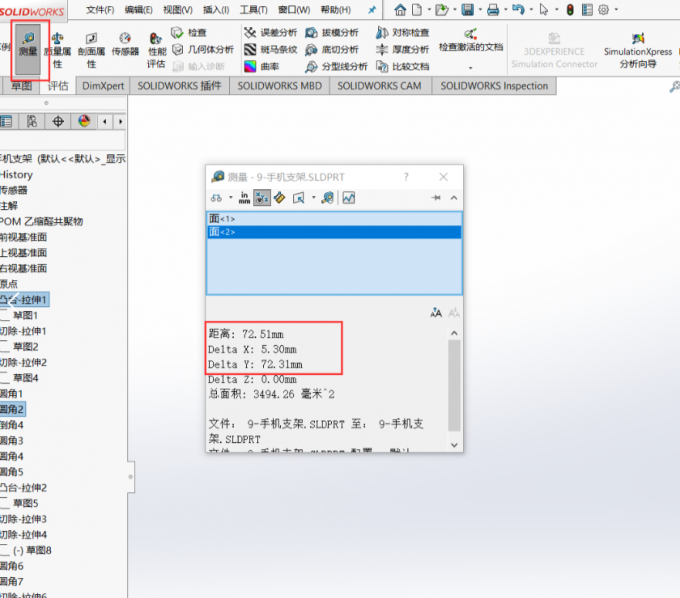Run 对称检查 symmetry check
The height and width of the screenshot is (598, 680).
pos(402,33)
